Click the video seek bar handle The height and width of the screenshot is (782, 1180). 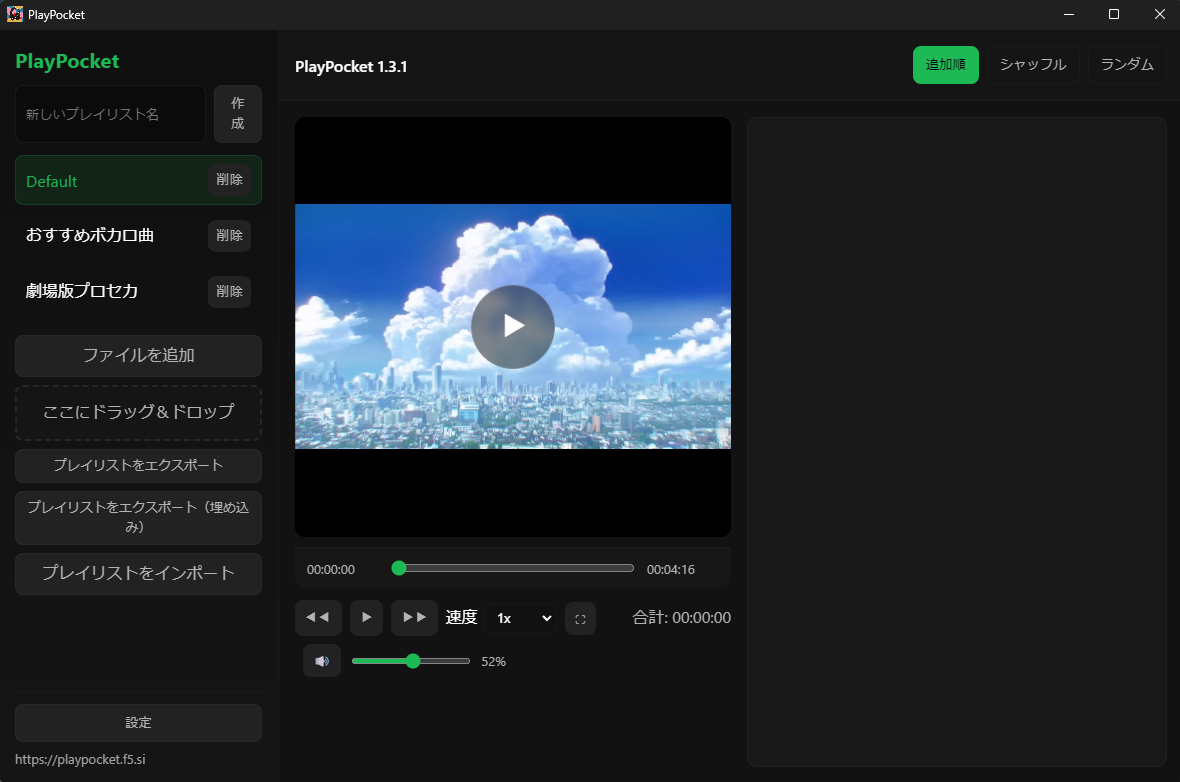tap(399, 568)
